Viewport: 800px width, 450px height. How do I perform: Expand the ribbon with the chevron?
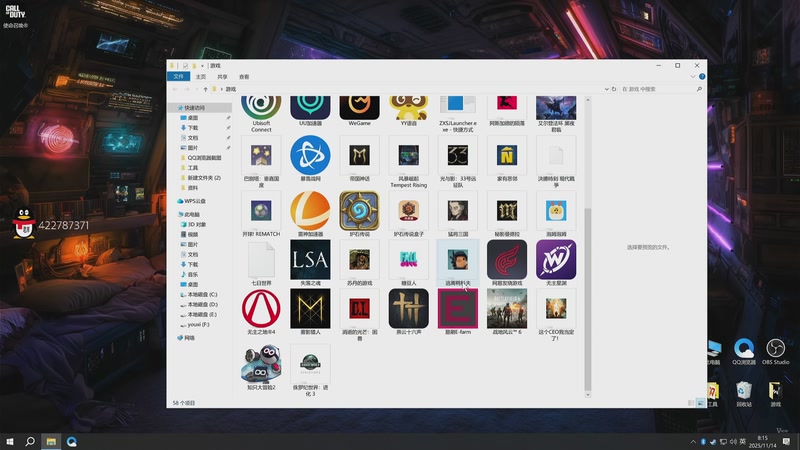click(x=692, y=77)
